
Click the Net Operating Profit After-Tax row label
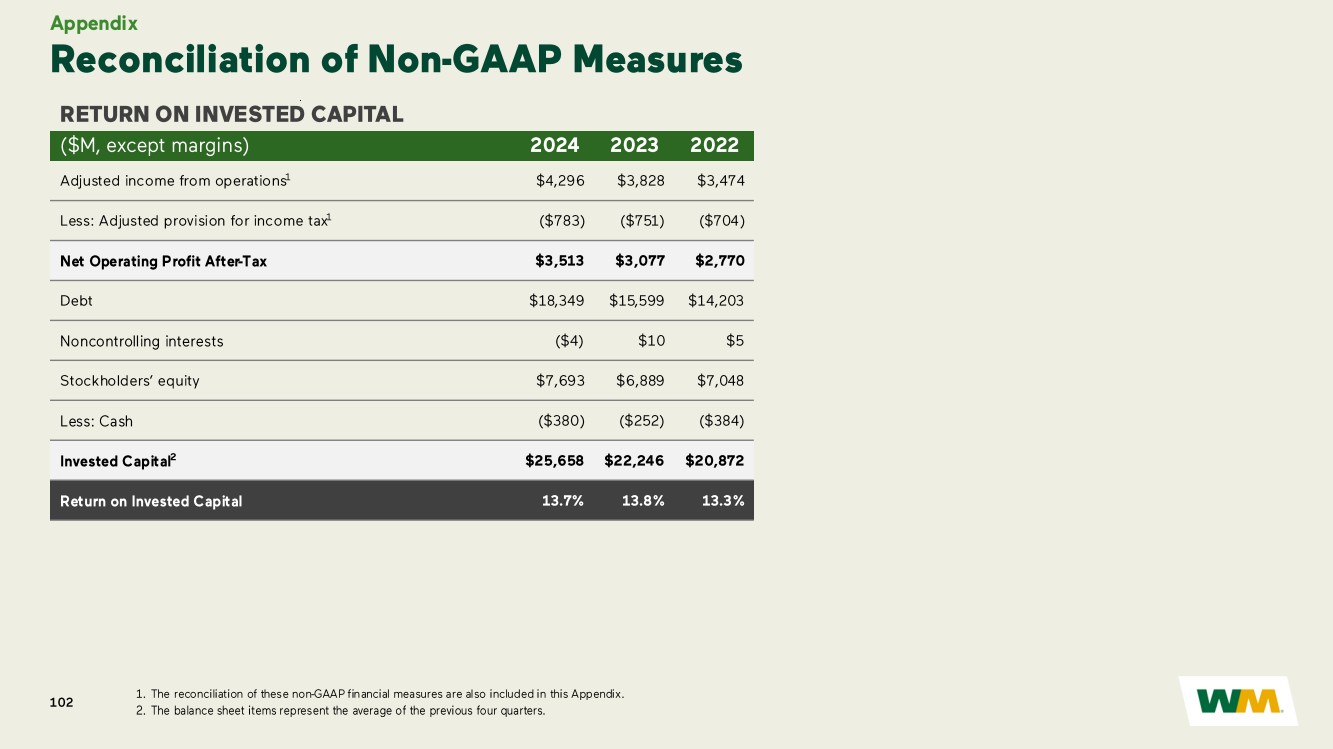(163, 261)
